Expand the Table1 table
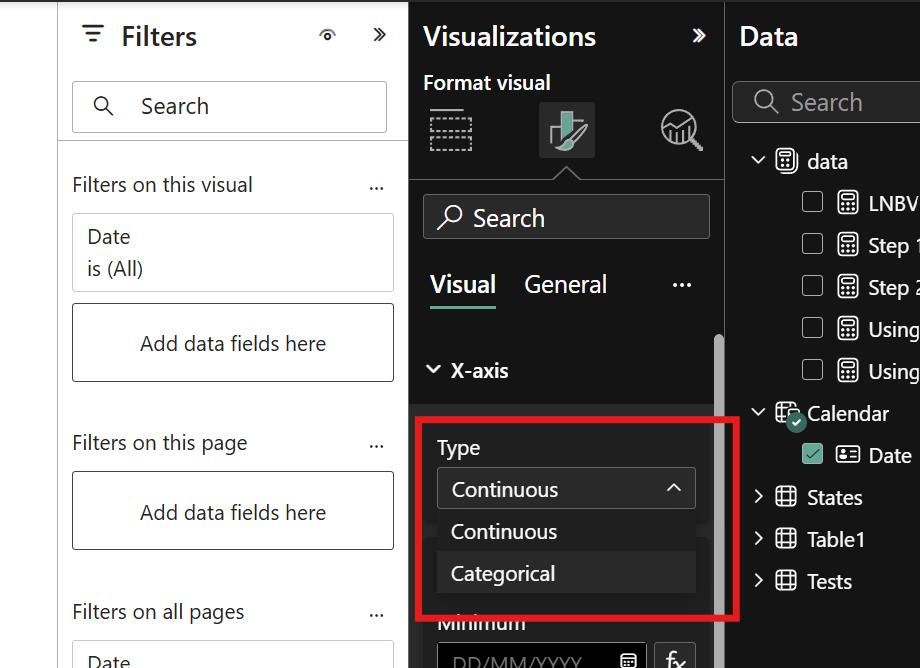This screenshot has width=920, height=668. tap(758, 538)
